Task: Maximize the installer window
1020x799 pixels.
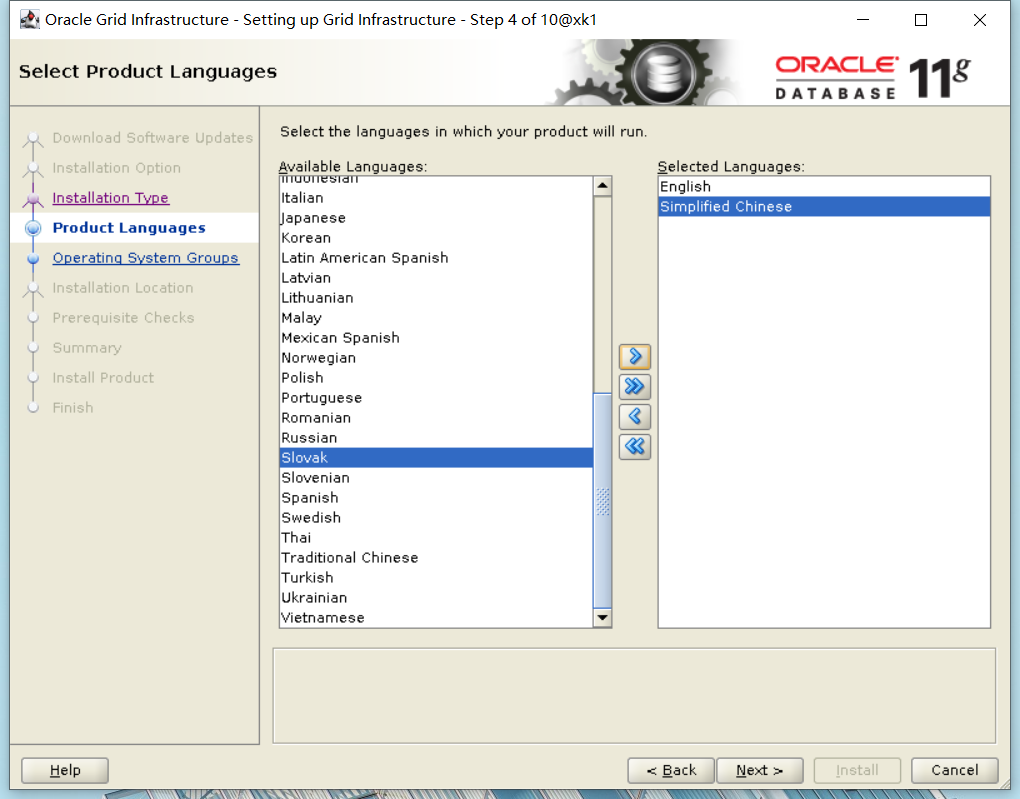Action: [x=920, y=20]
